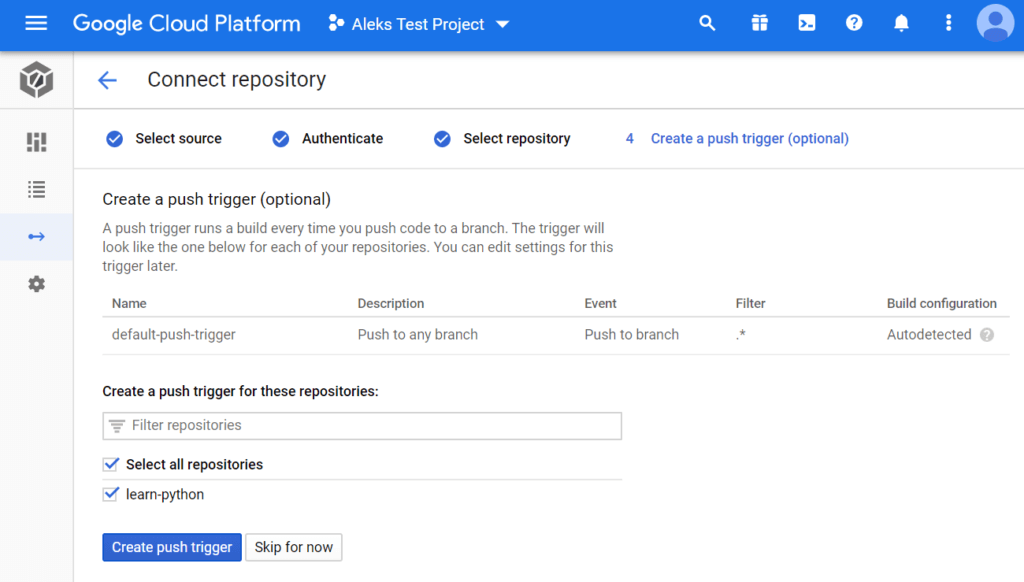Click the search magnifier icon
This screenshot has width=1024, height=582.
[707, 23]
